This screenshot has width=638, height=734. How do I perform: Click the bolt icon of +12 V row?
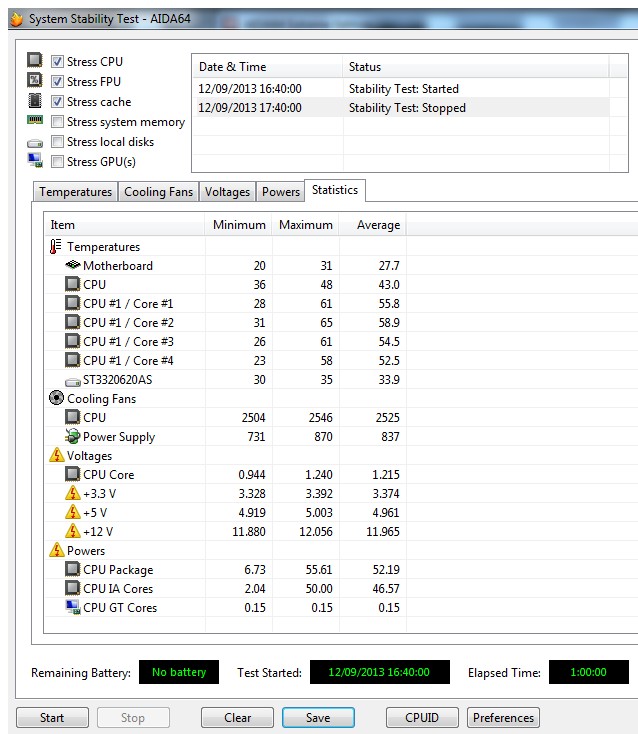pos(73,531)
